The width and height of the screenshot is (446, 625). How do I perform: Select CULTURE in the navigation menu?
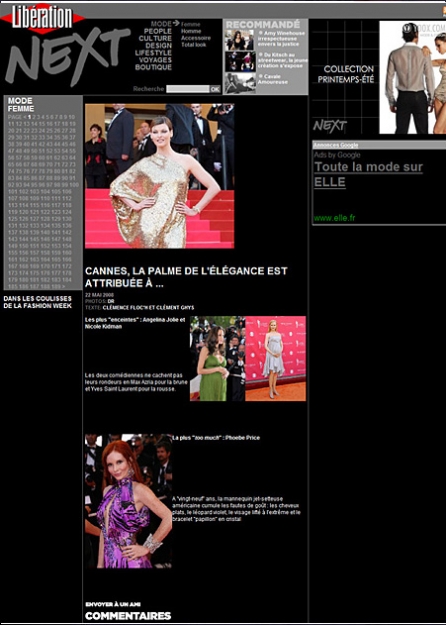[x=155, y=38]
